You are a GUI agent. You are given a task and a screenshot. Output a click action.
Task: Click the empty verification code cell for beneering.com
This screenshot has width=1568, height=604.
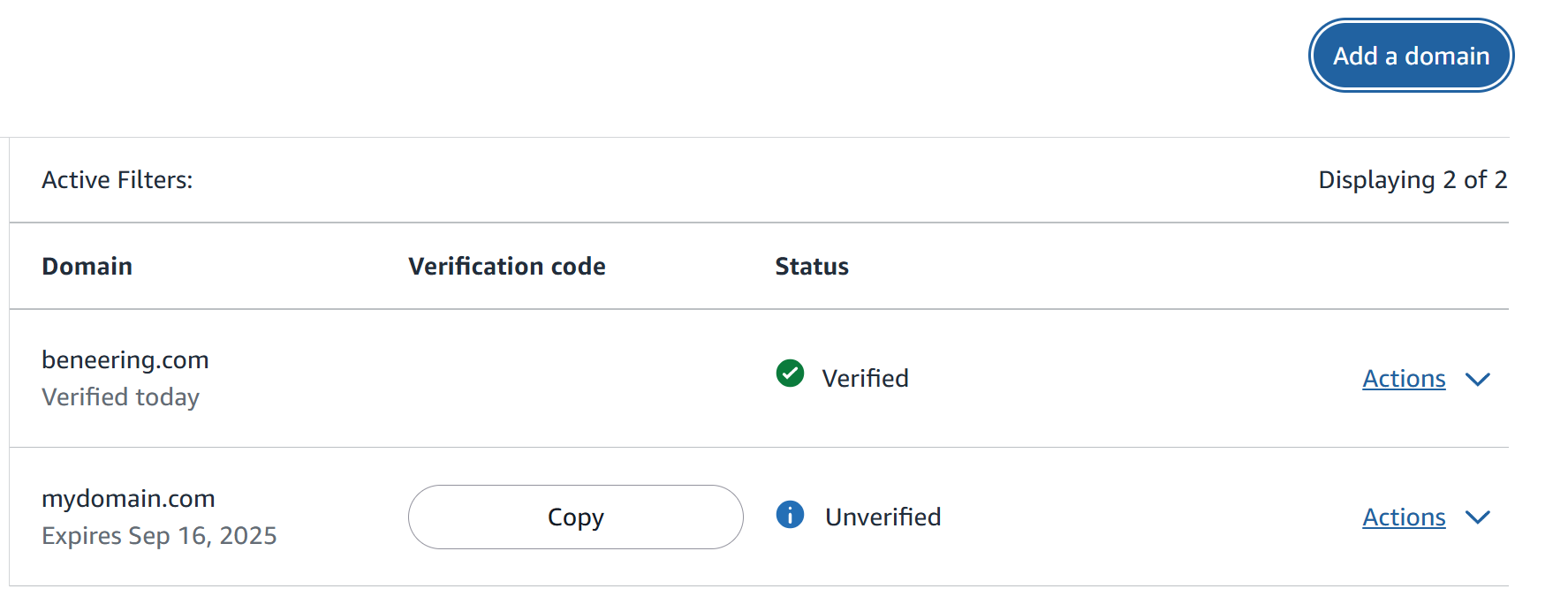(x=574, y=379)
